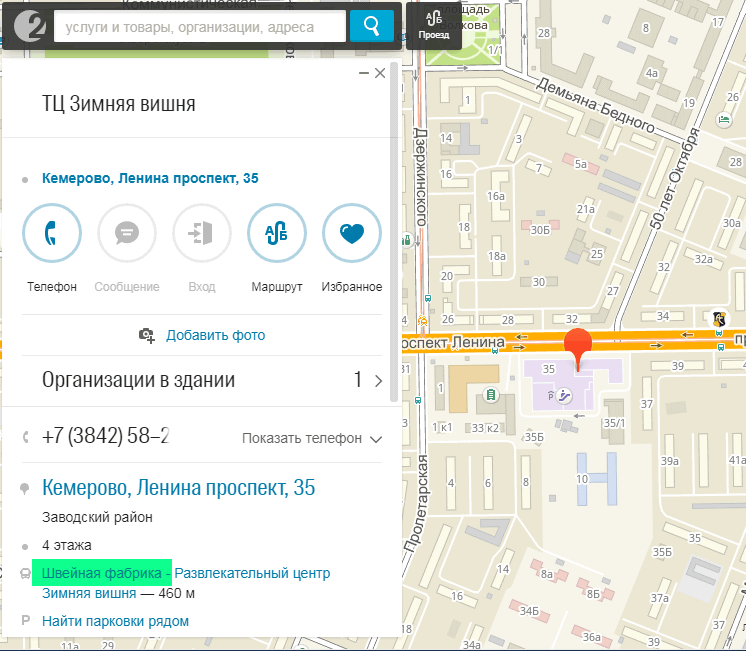Screen dimensions: 746x651
Task: Close the ТЦ Зимняя вишня card
Action: [380, 73]
